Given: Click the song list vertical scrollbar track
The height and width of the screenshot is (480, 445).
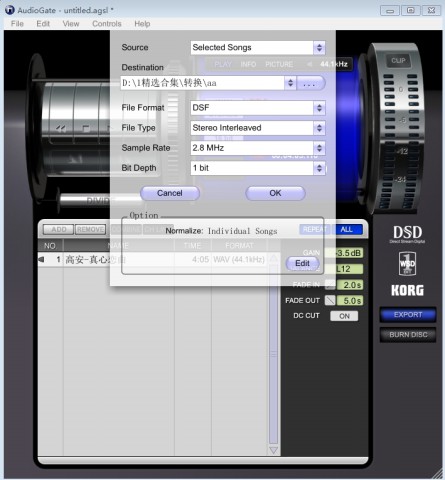Looking at the screenshot, I should pos(273,355).
